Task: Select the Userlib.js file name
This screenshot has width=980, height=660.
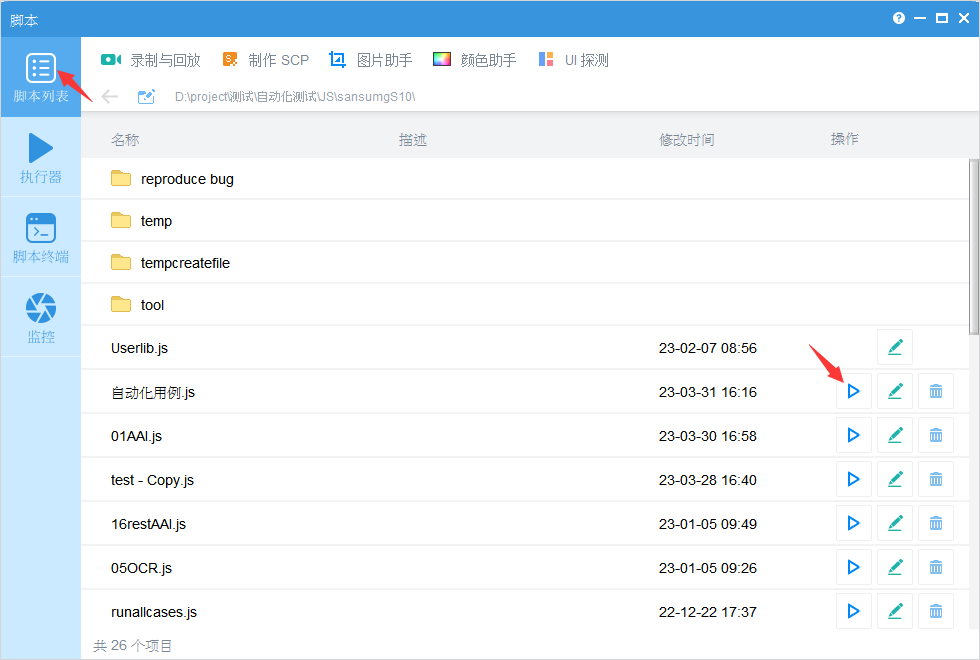Action: [139, 348]
